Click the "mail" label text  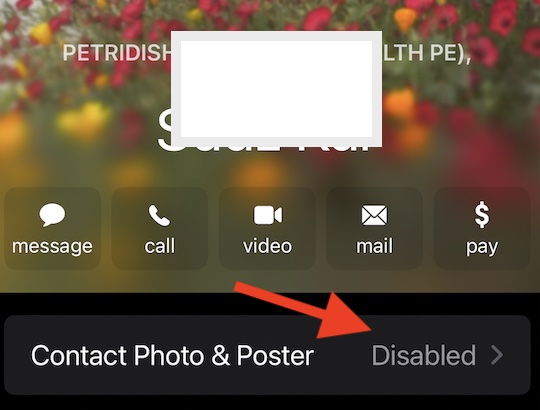pyautogui.click(x=374, y=246)
